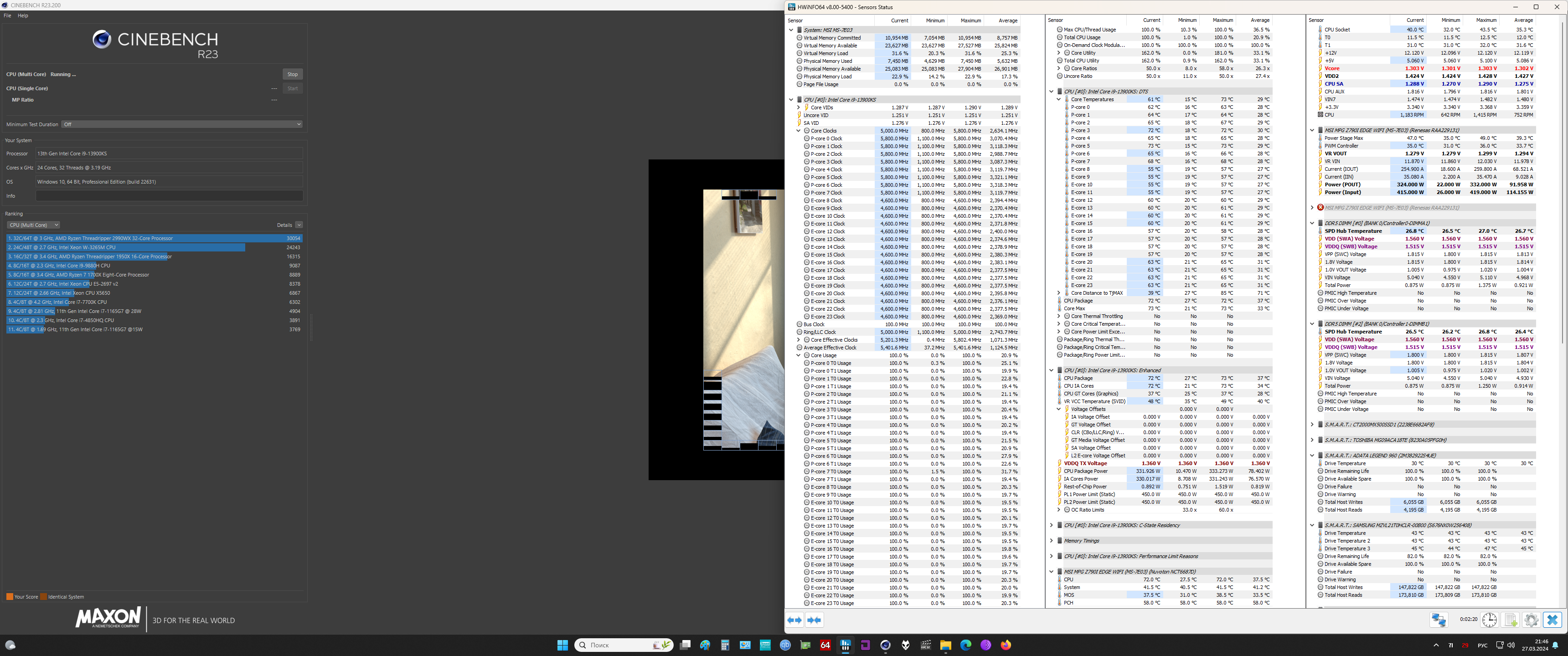Viewport: 1568px width, 656px height.
Task: Click the log file add-sheet icon
Action: point(1510,620)
